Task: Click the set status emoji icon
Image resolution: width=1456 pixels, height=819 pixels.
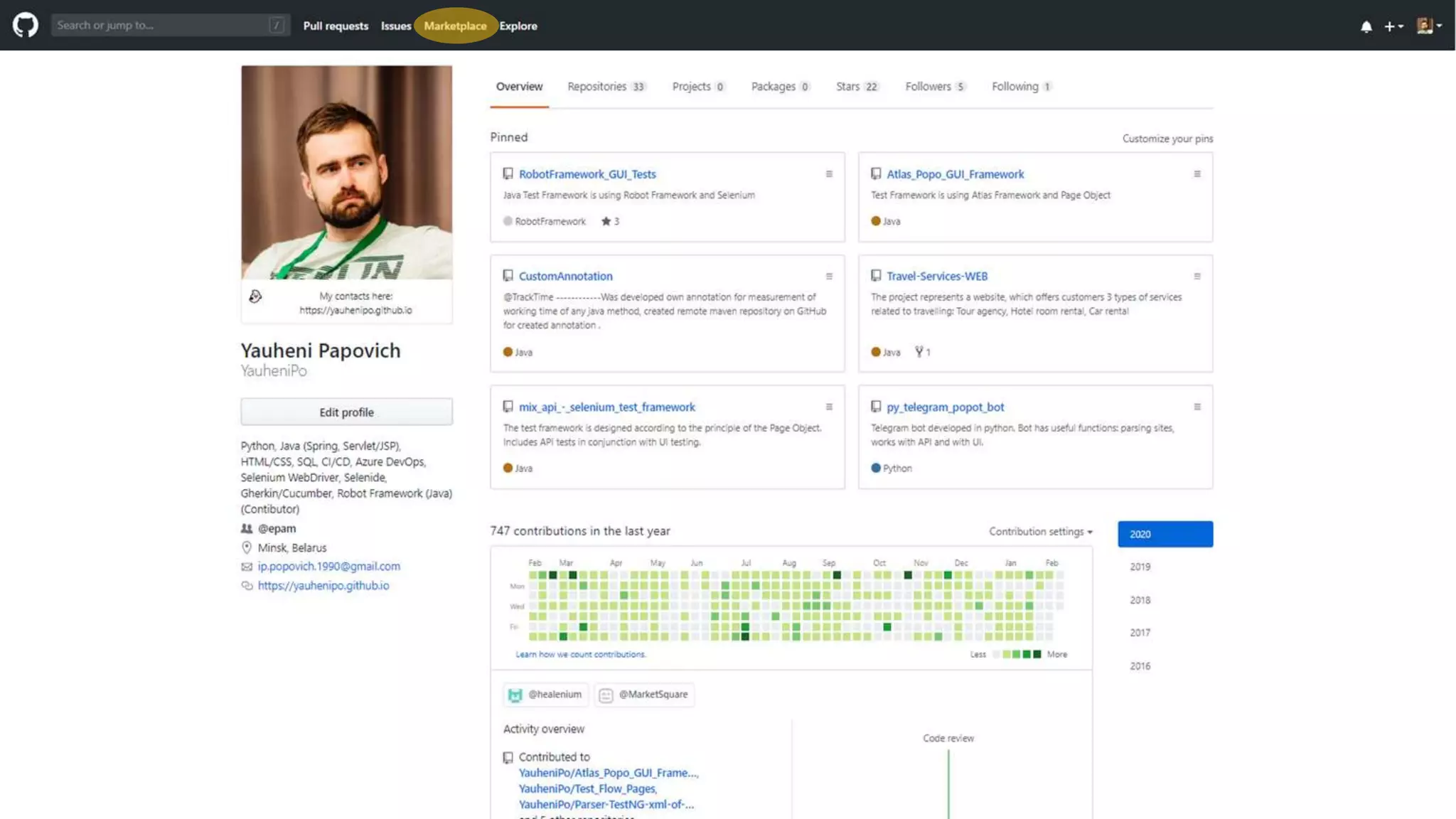Action: (x=255, y=296)
